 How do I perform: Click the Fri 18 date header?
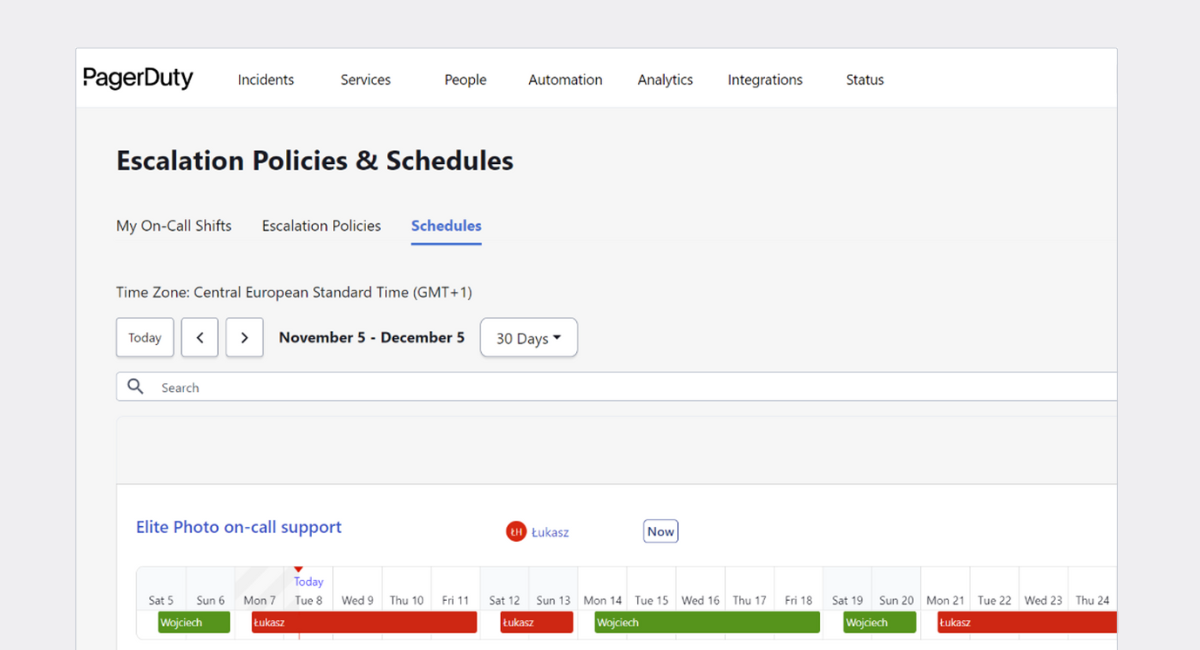tap(798, 601)
